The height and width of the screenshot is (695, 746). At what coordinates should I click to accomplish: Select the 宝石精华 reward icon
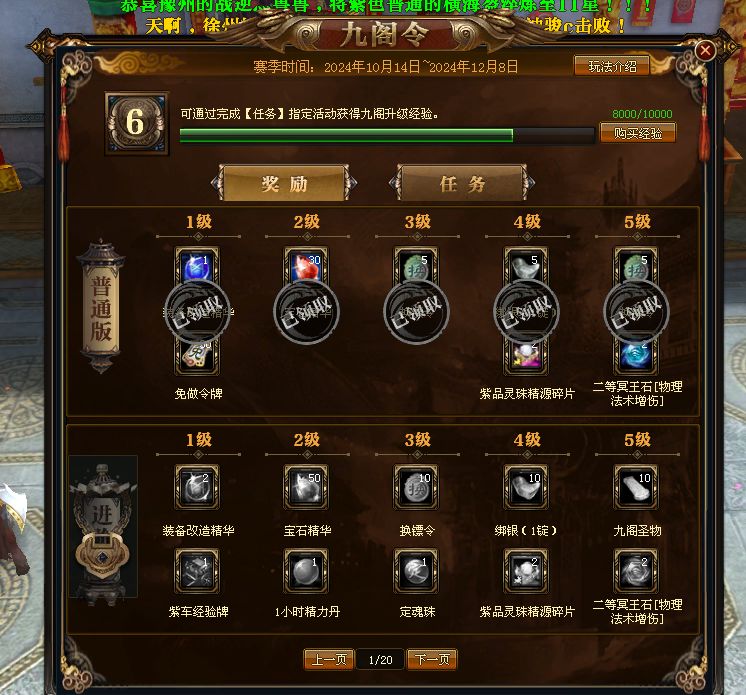click(x=306, y=487)
